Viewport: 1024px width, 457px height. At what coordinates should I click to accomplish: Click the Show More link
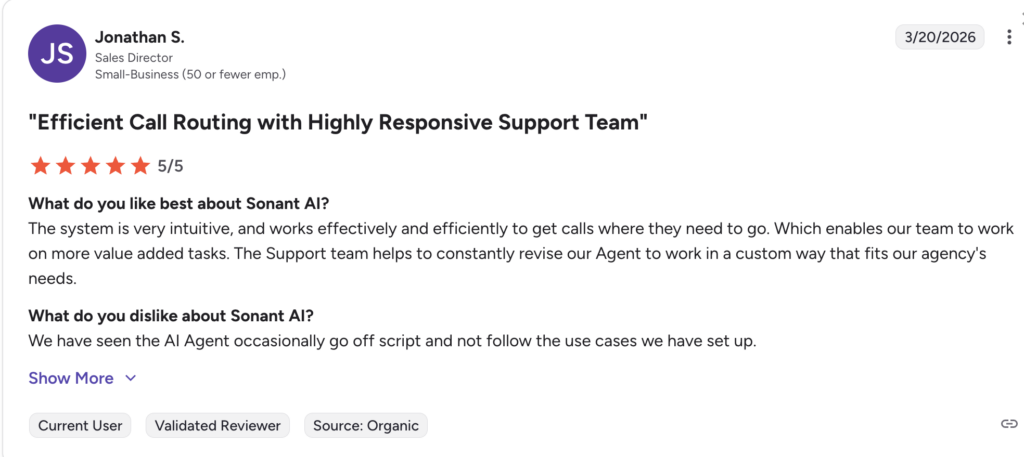[71, 378]
